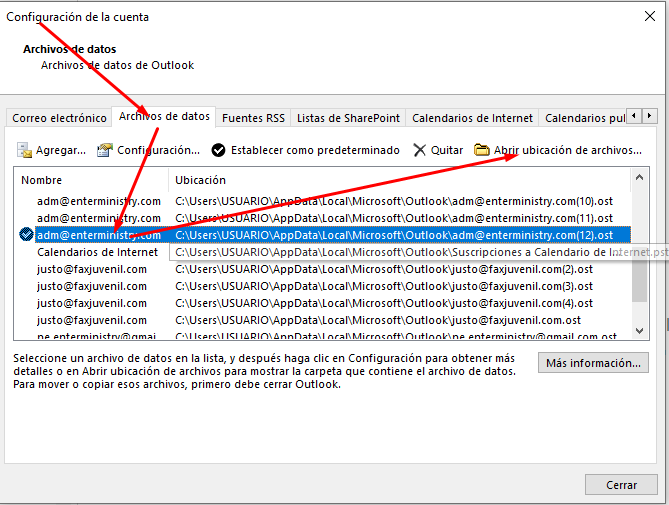
Task: Open the Fuentes RSS tab
Action: pyautogui.click(x=253, y=118)
